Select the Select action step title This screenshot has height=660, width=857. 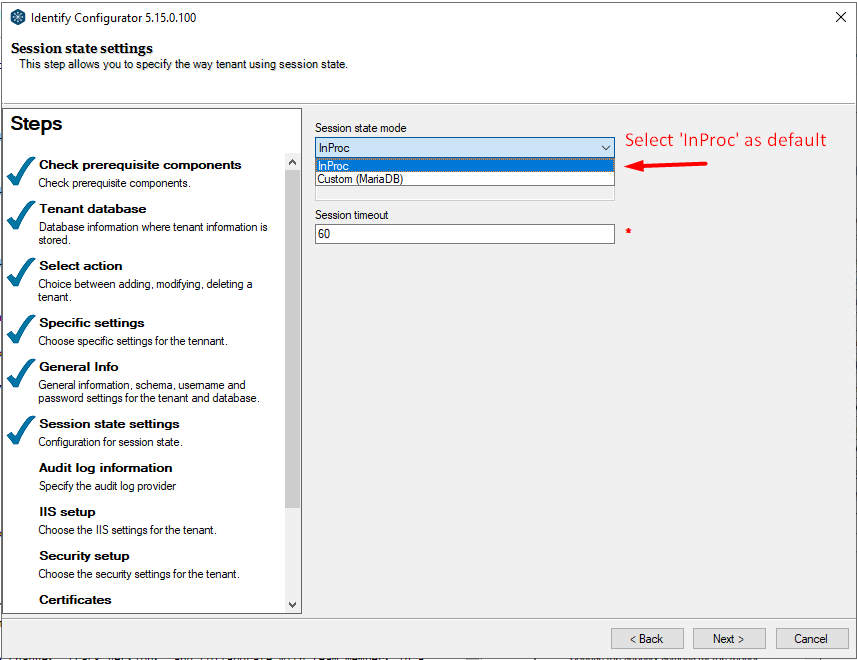(80, 266)
